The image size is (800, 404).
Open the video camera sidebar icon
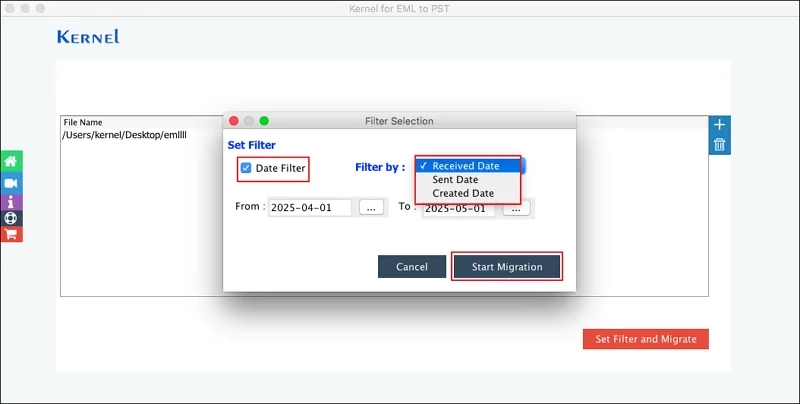[11, 183]
